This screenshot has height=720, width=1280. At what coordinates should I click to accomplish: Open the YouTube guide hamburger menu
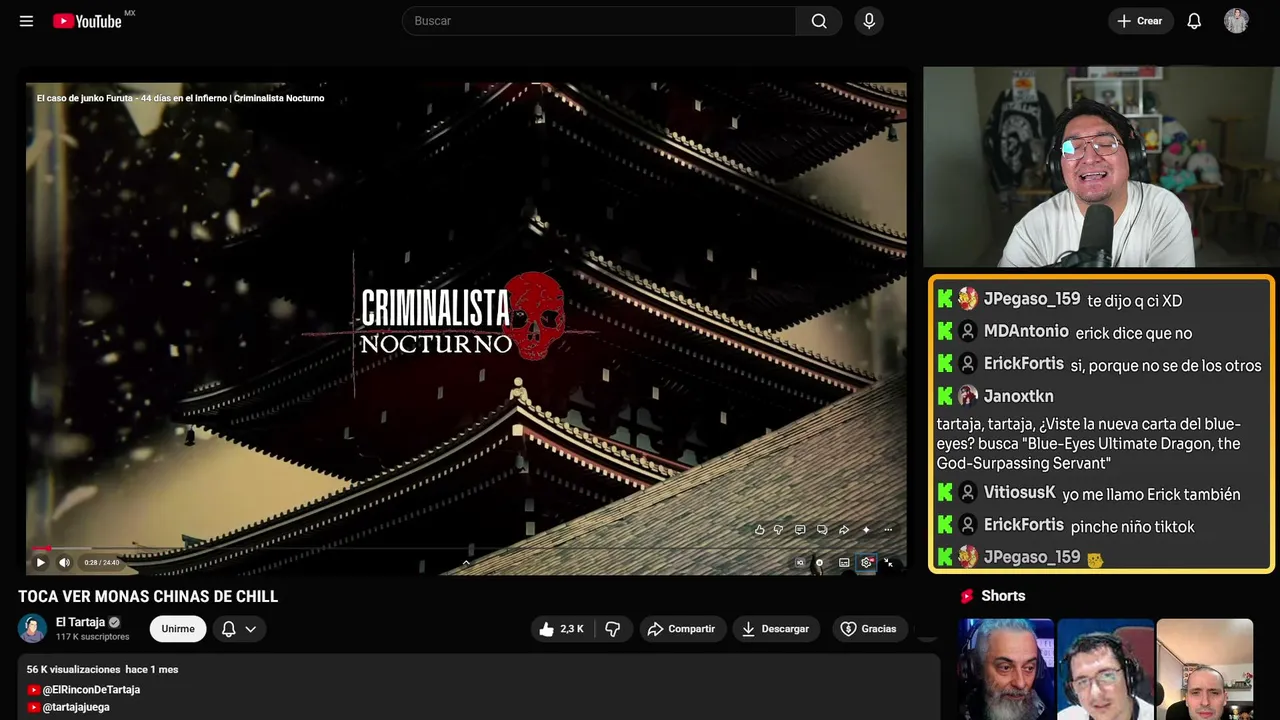[27, 21]
